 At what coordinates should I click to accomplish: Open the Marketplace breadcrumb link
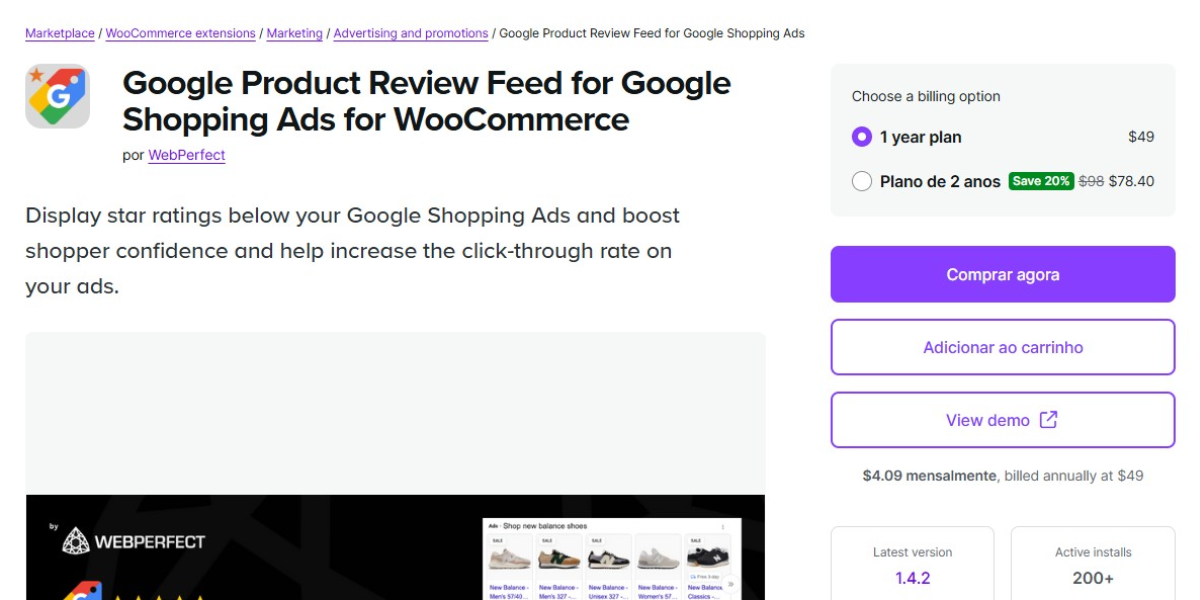(x=60, y=33)
